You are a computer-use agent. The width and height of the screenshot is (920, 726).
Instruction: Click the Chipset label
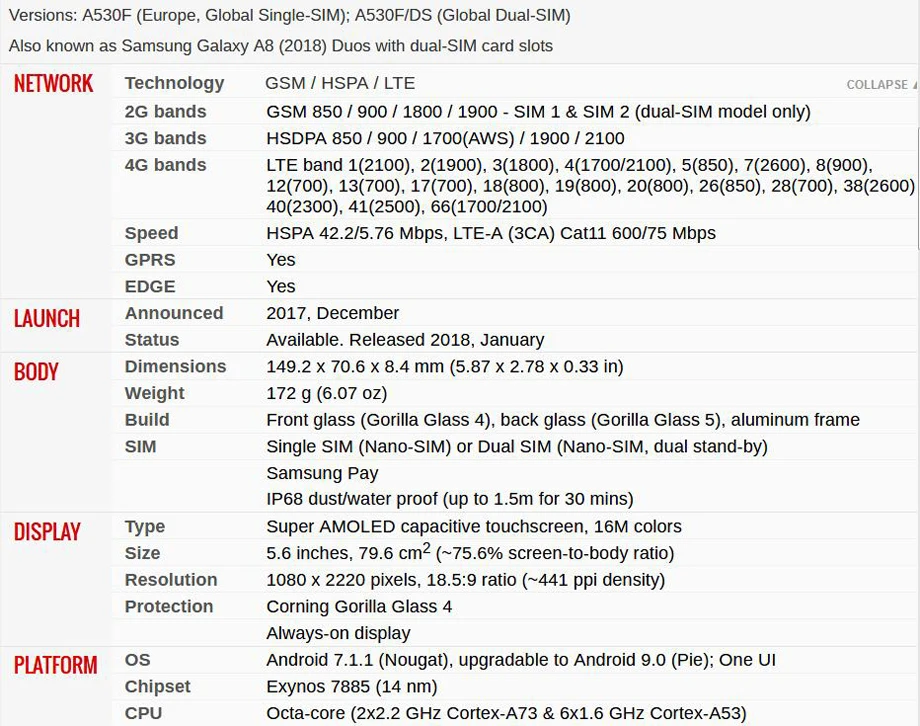pyautogui.click(x=157, y=687)
